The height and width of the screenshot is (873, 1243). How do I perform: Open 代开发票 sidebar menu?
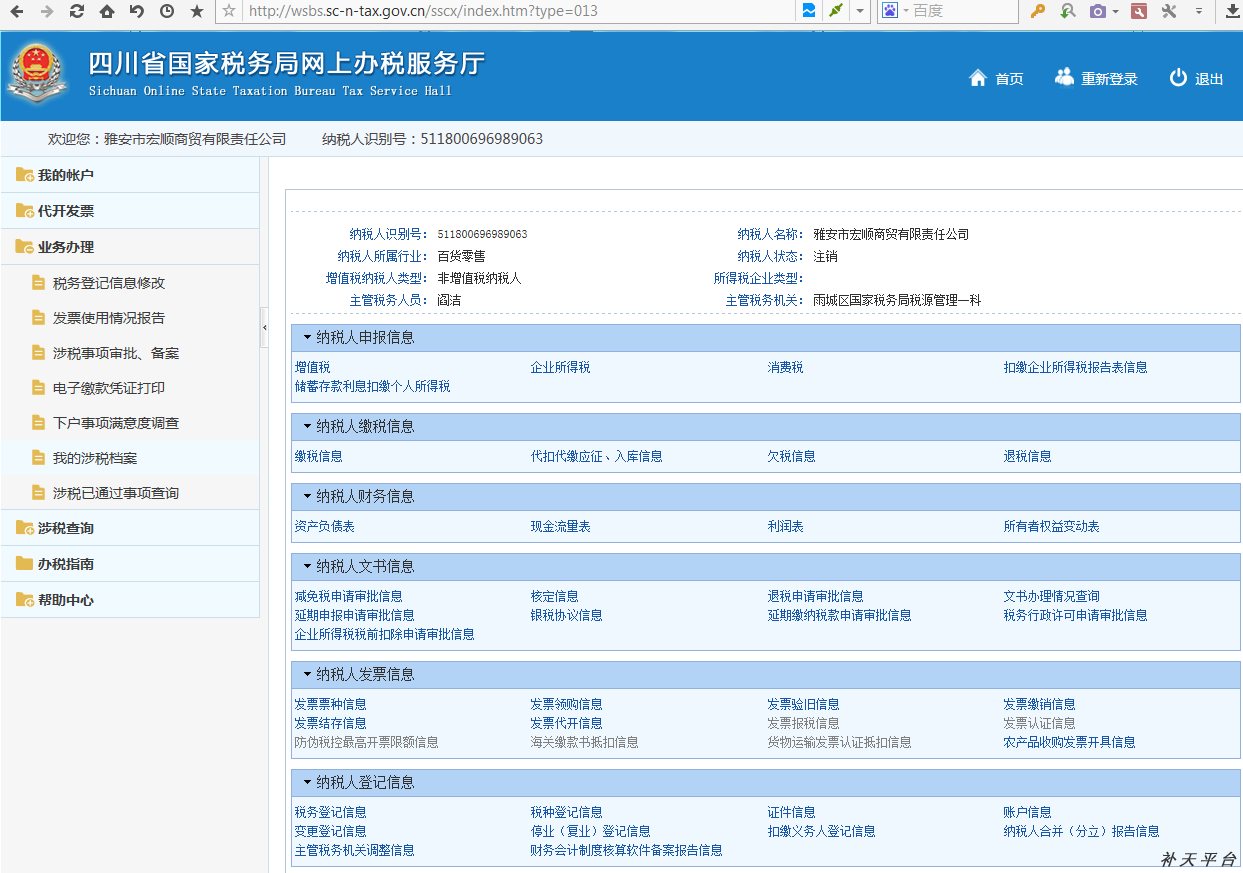[x=130, y=211]
